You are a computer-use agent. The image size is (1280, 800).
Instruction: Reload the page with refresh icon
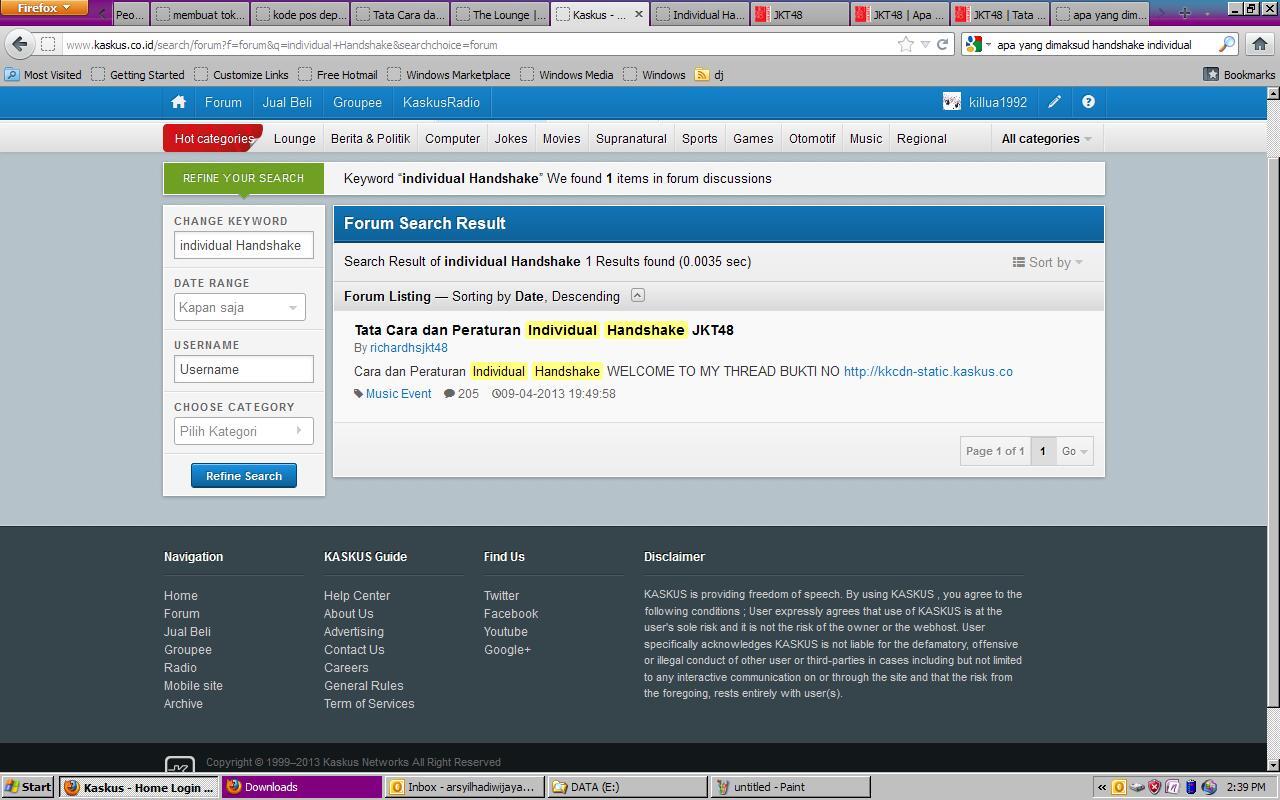941,44
